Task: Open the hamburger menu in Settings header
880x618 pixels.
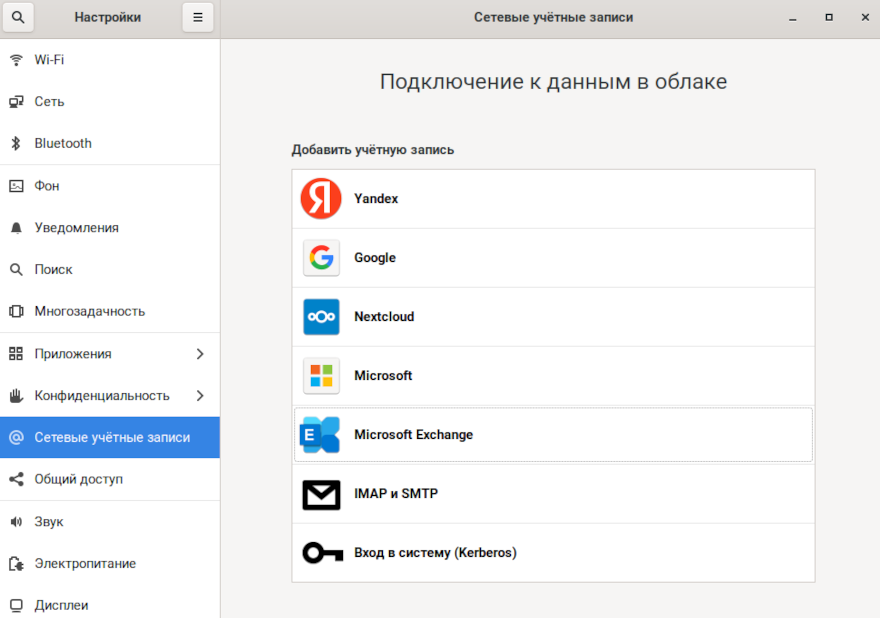Action: click(198, 17)
